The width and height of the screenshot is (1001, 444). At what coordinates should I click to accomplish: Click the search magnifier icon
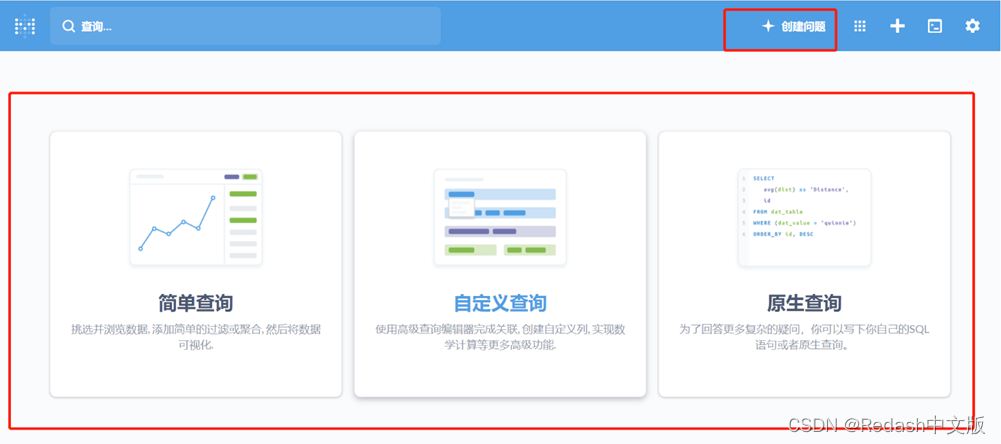coord(68,27)
